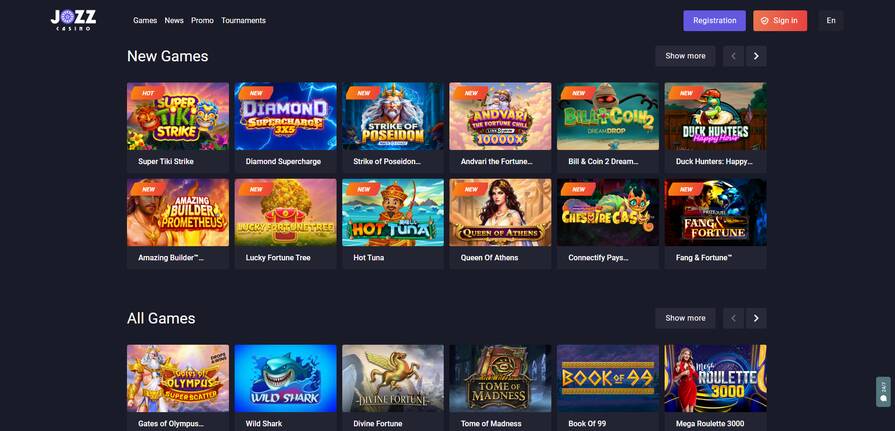Go to previous New Games with left arrow
The height and width of the screenshot is (431, 895).
(733, 56)
